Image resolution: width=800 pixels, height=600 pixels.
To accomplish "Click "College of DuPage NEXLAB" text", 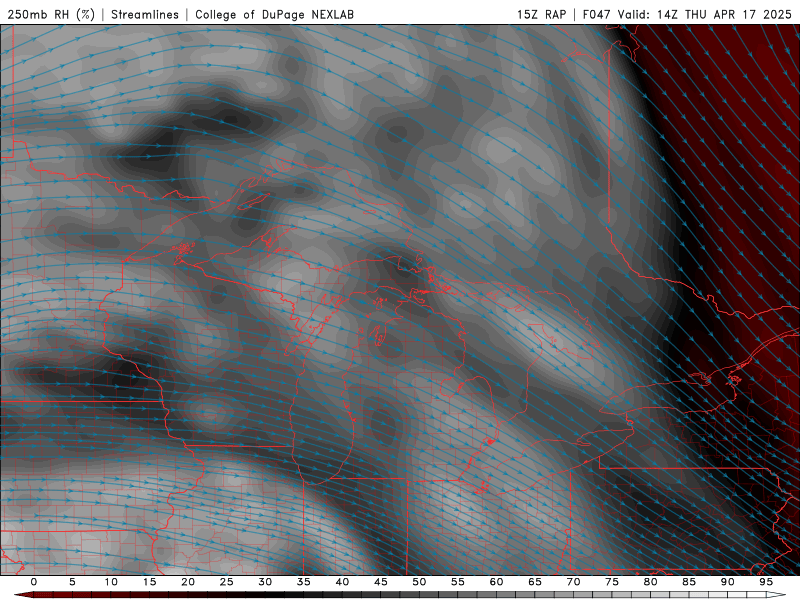I will pyautogui.click(x=274, y=14).
